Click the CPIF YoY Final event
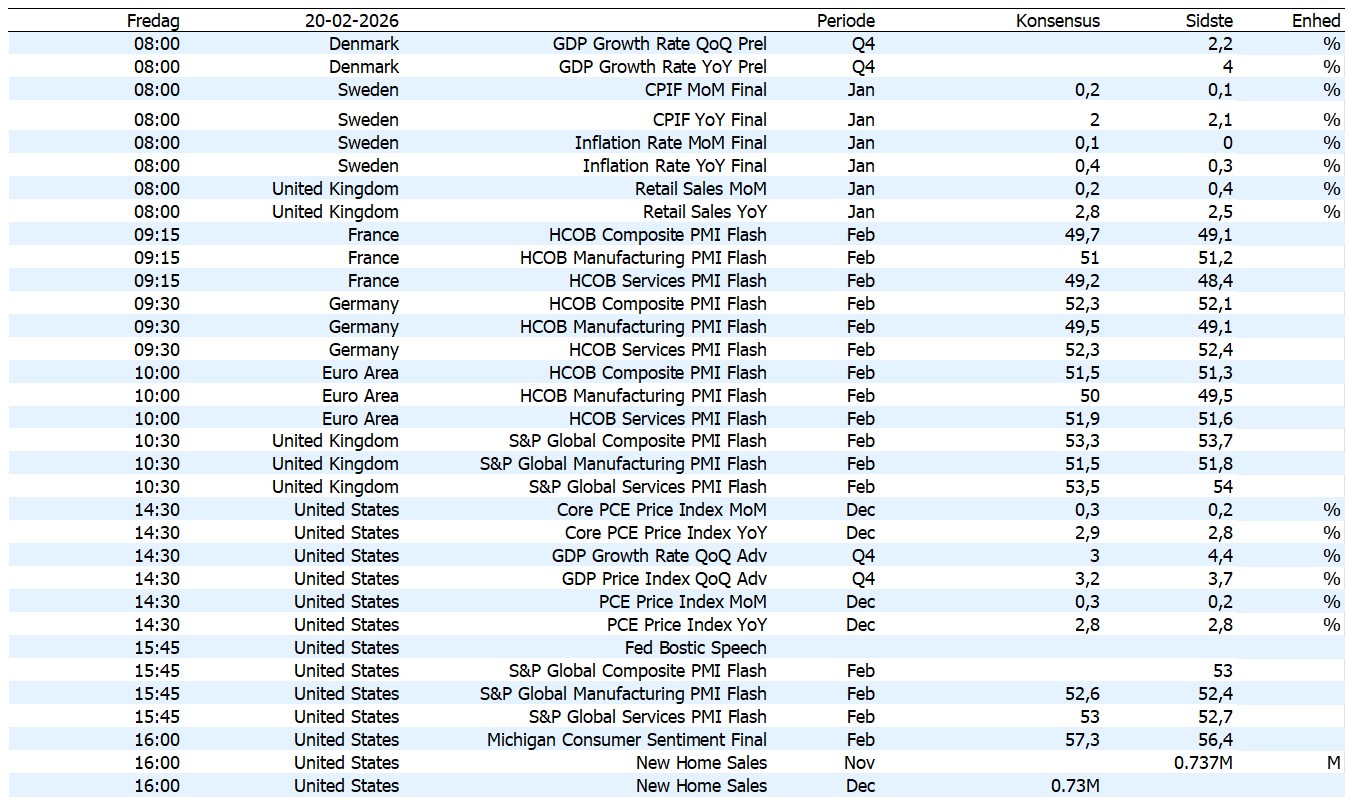 (x=709, y=120)
